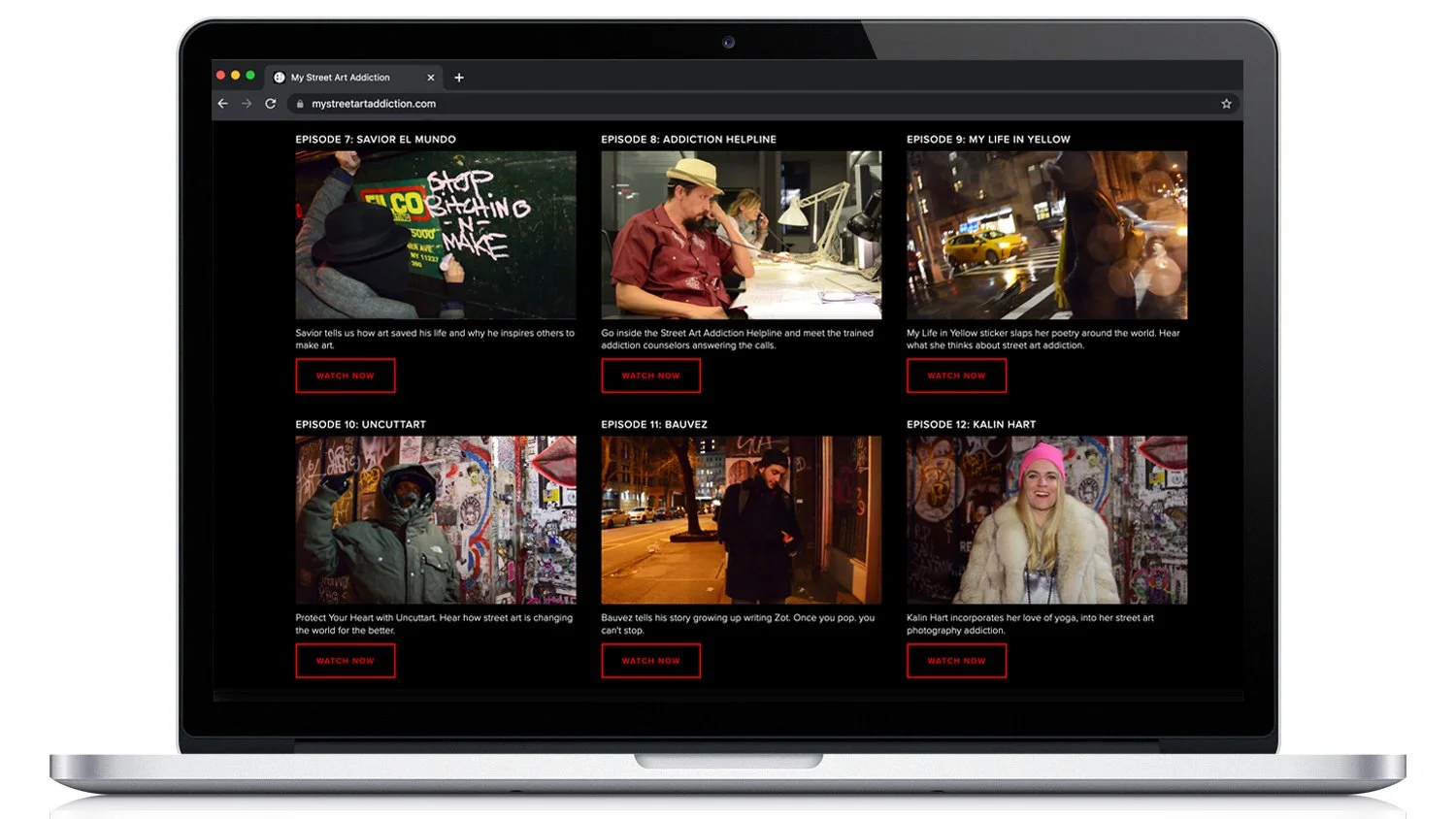1456x819 pixels.
Task: Bookmark the page with the star icon
Action: 1226,104
